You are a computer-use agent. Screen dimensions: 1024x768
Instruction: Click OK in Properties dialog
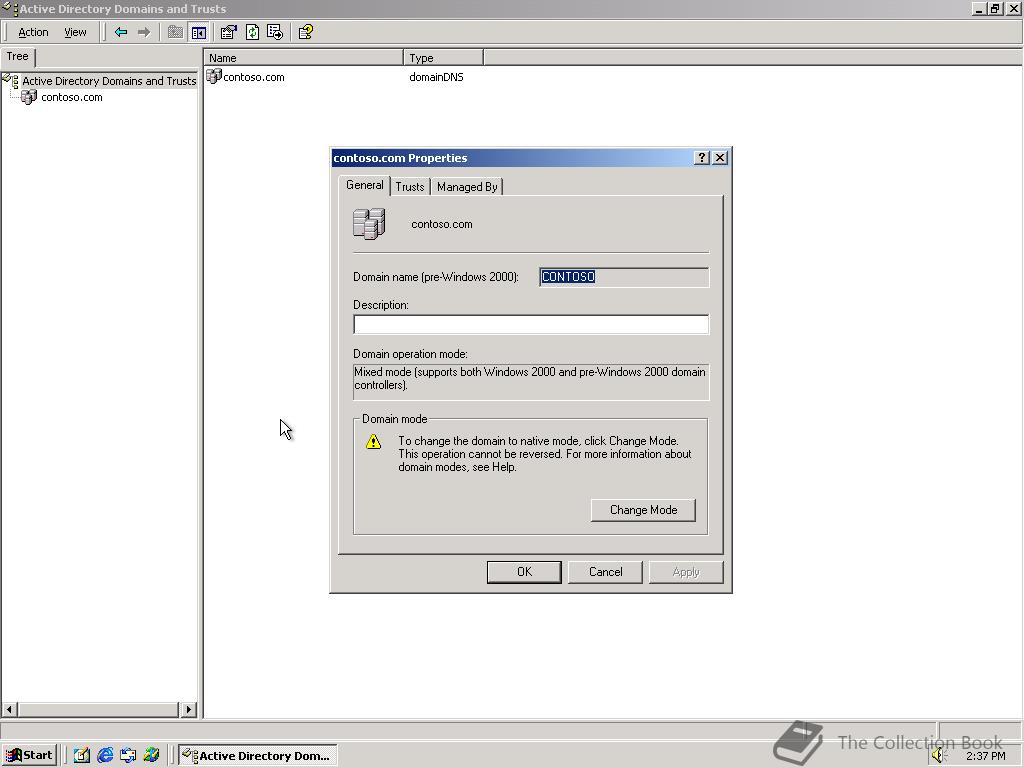(524, 572)
